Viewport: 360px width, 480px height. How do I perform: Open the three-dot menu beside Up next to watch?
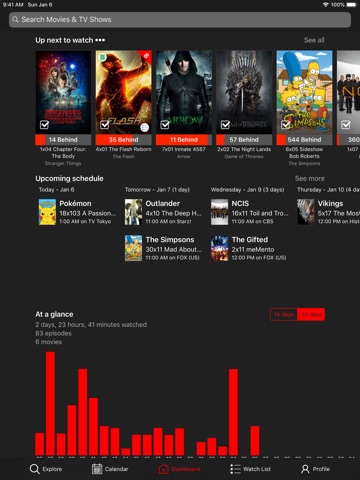coord(100,40)
